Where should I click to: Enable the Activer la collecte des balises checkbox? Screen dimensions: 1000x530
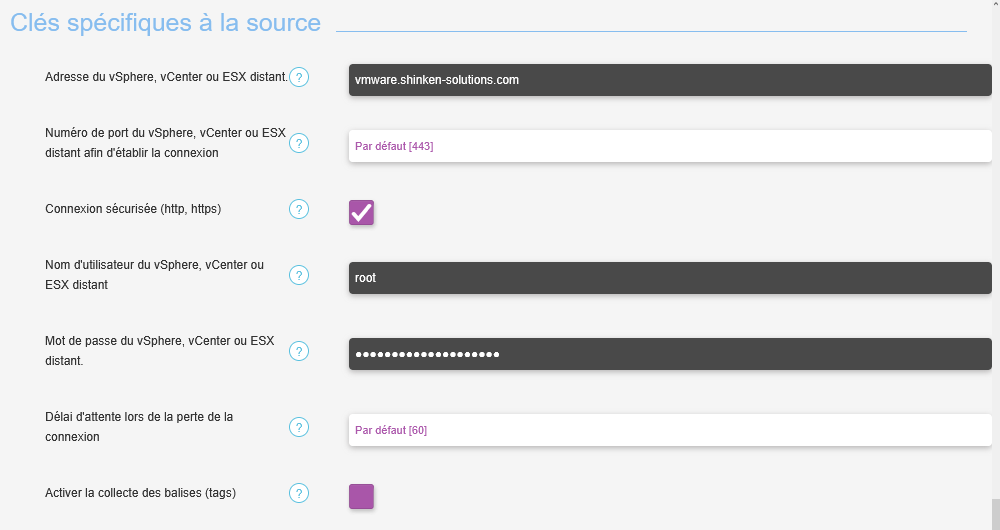tap(361, 496)
